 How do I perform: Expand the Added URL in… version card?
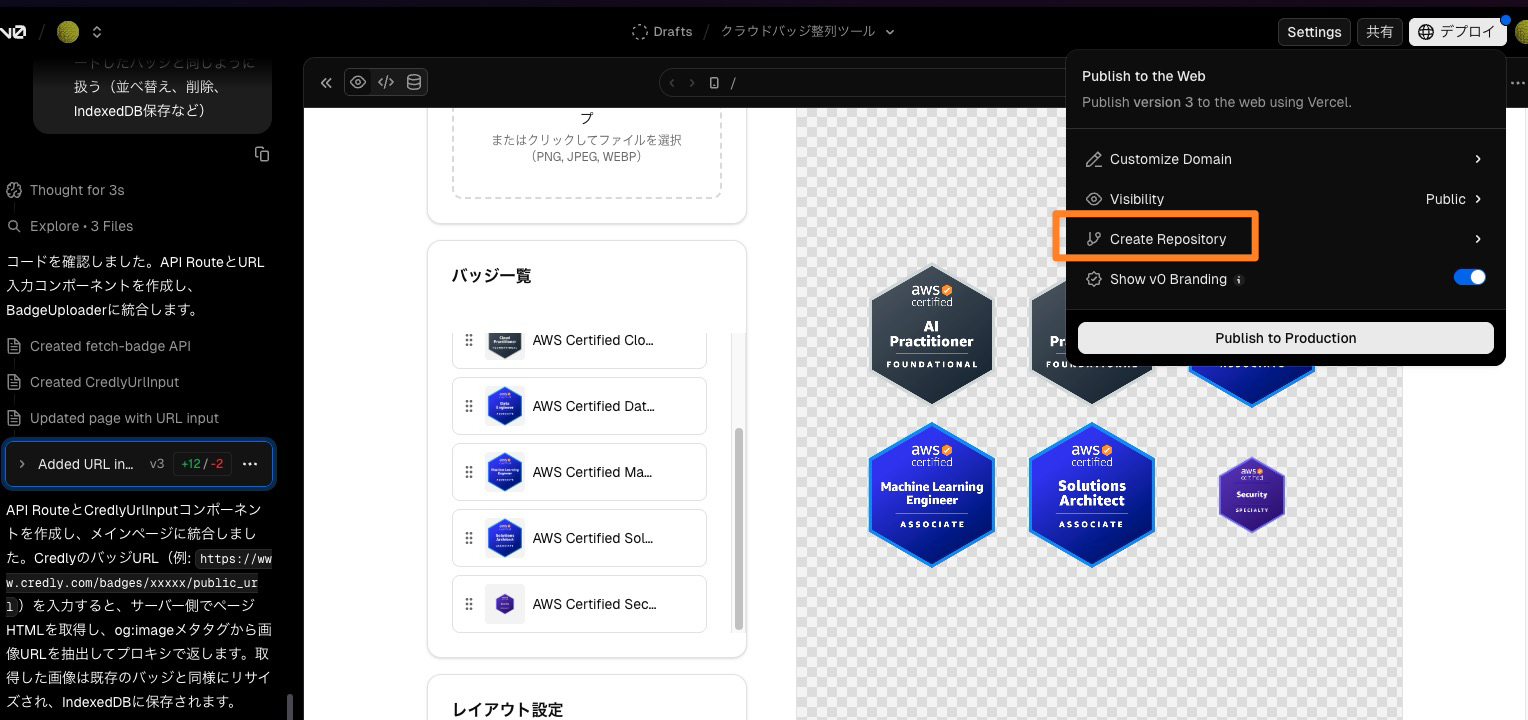22,464
